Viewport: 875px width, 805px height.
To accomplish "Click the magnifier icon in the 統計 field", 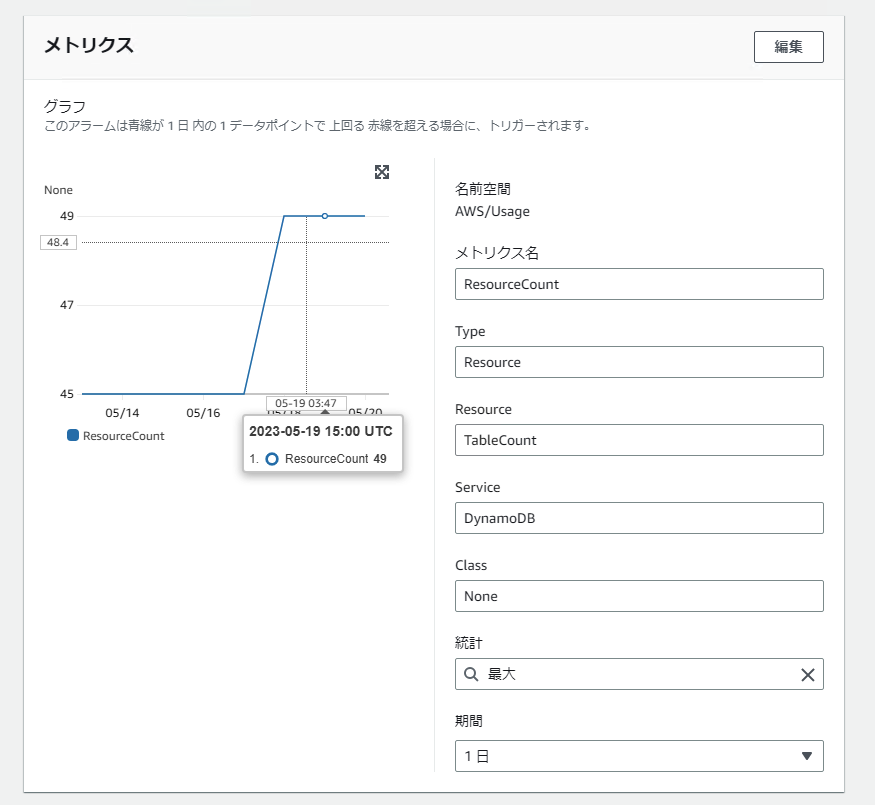I will click(472, 675).
